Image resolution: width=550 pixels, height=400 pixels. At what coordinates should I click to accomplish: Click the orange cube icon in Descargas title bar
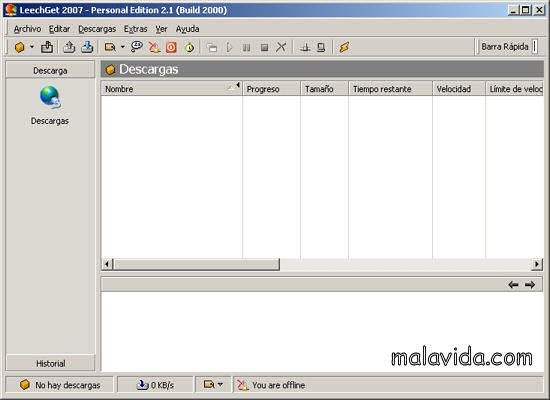(x=110, y=69)
